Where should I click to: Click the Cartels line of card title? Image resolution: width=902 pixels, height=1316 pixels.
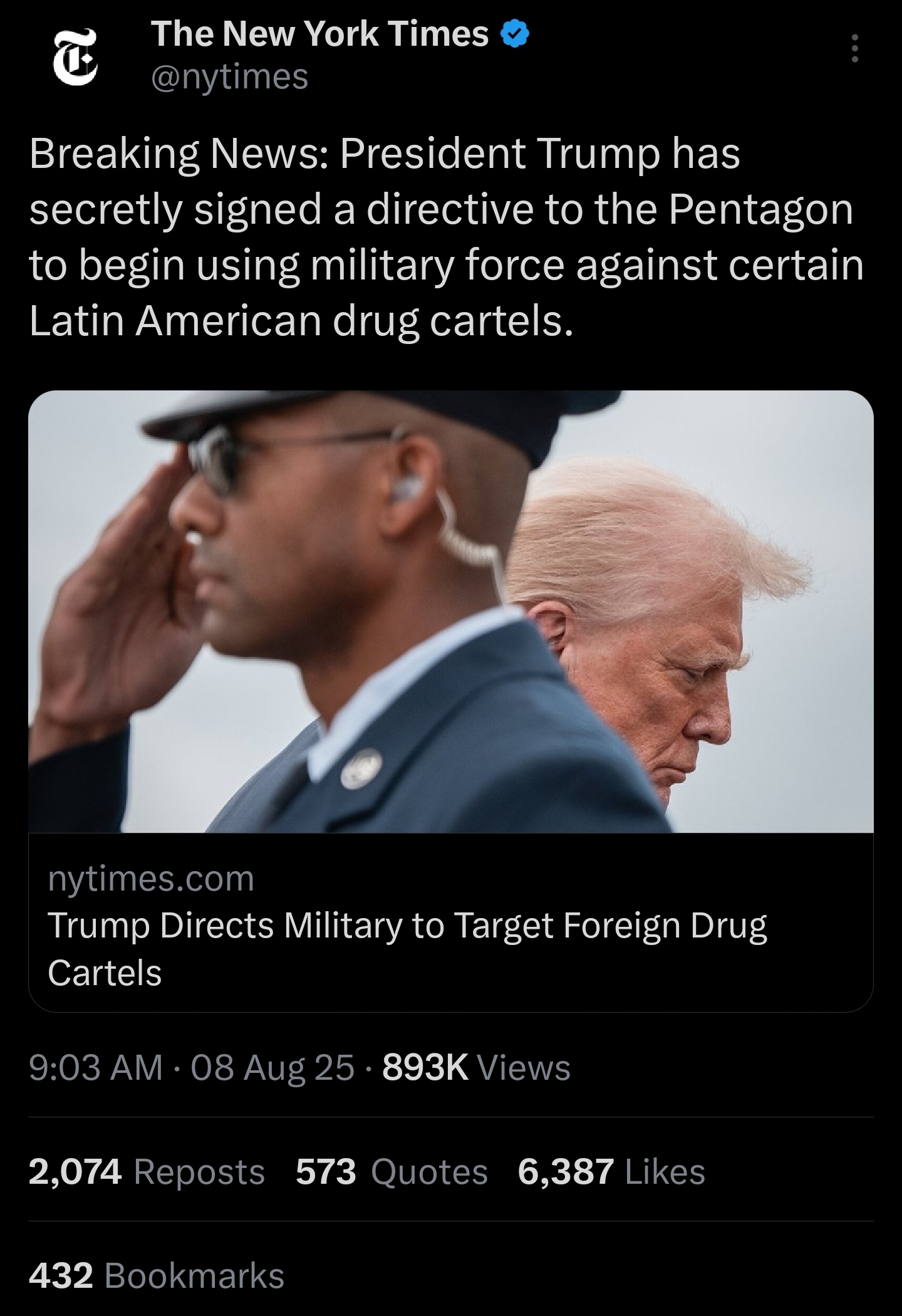coord(105,973)
